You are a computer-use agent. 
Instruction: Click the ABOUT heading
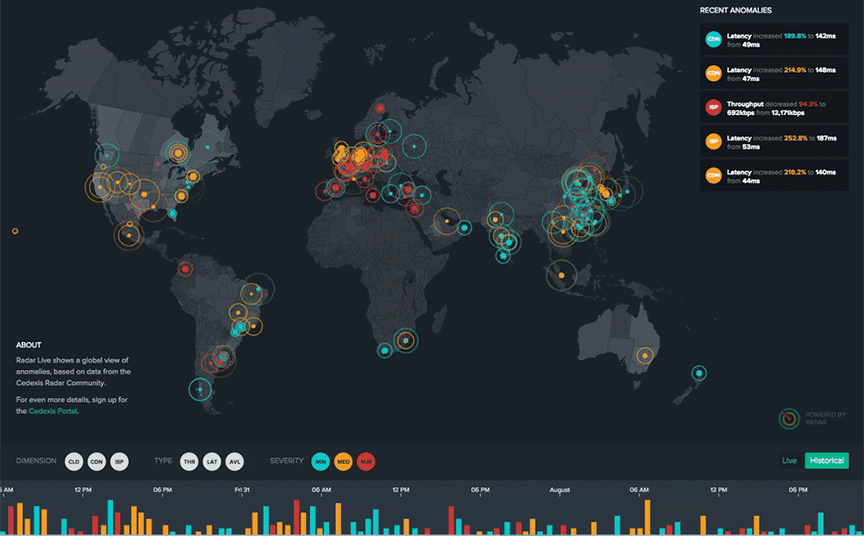point(29,345)
